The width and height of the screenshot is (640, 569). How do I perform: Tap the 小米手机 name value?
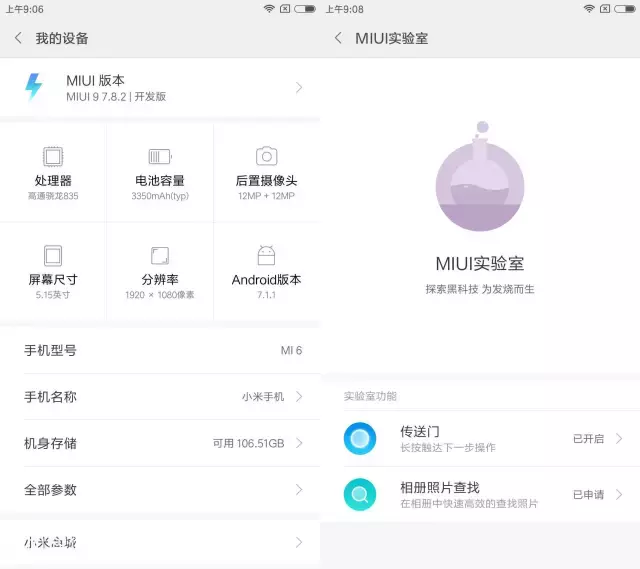263,396
